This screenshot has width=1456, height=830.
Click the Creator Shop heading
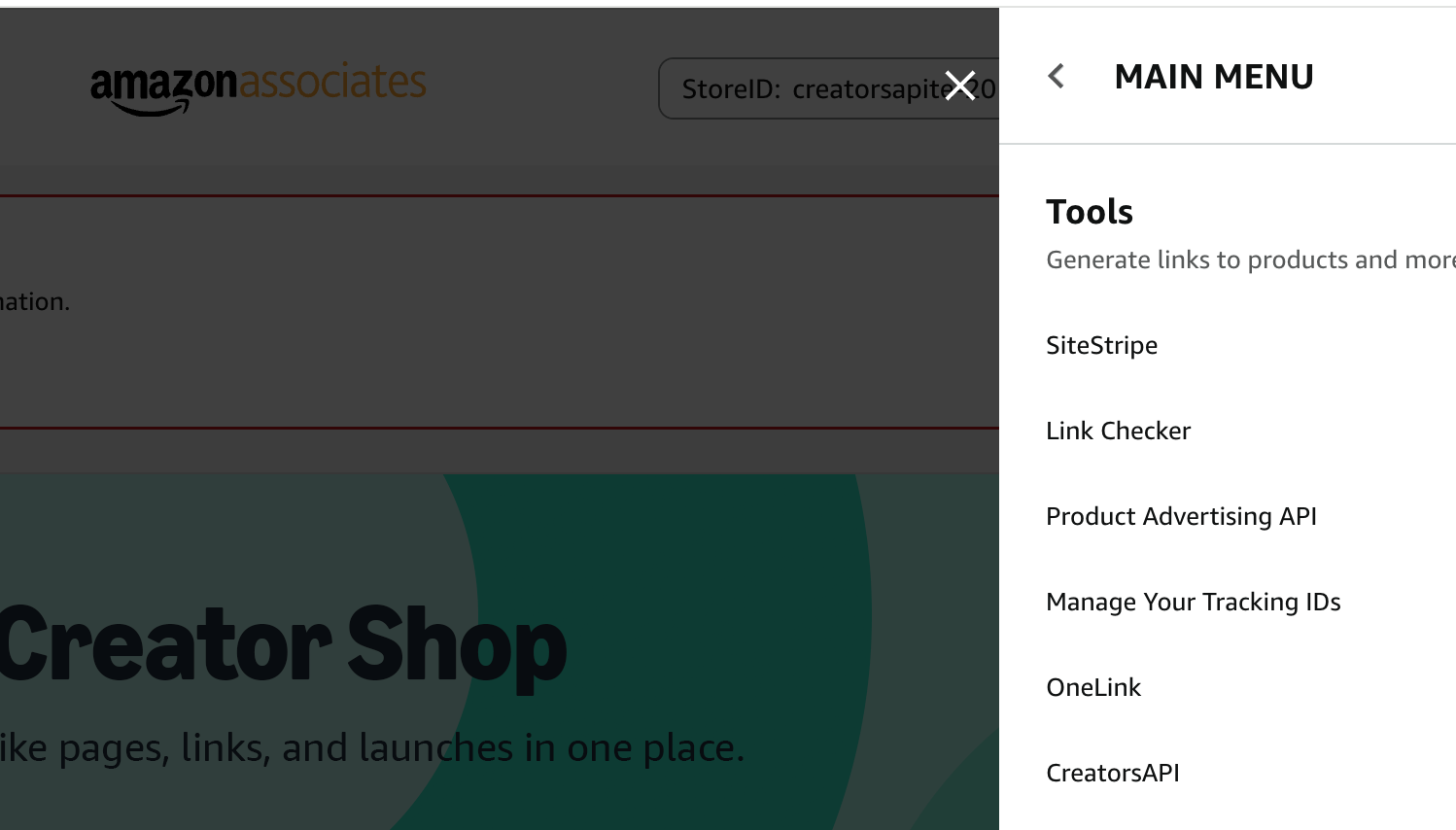pyautogui.click(x=282, y=641)
